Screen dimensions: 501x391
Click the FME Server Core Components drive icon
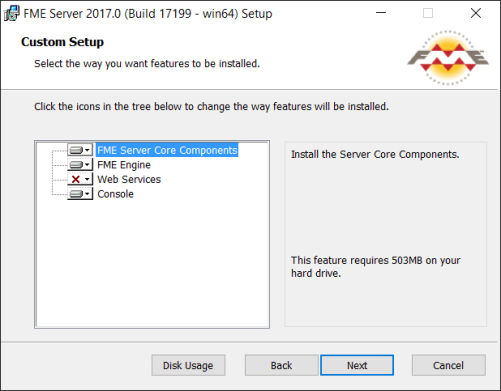coord(76,150)
